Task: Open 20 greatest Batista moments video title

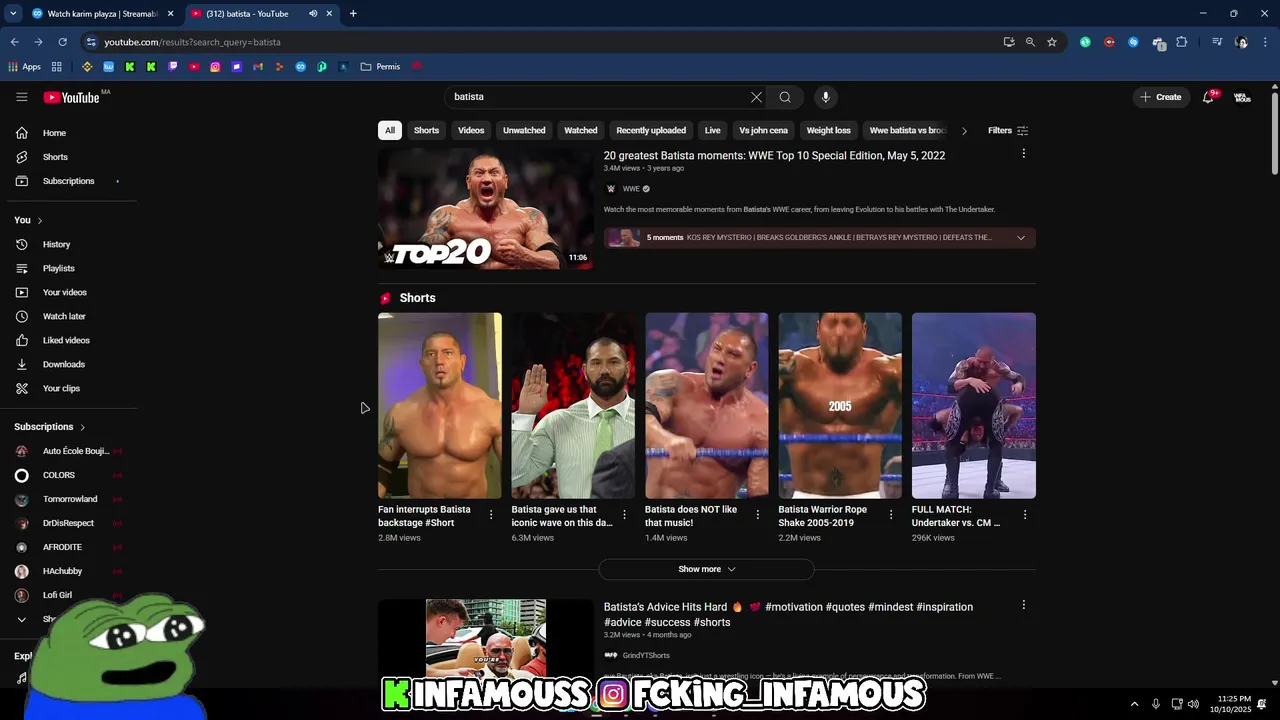Action: click(x=774, y=156)
